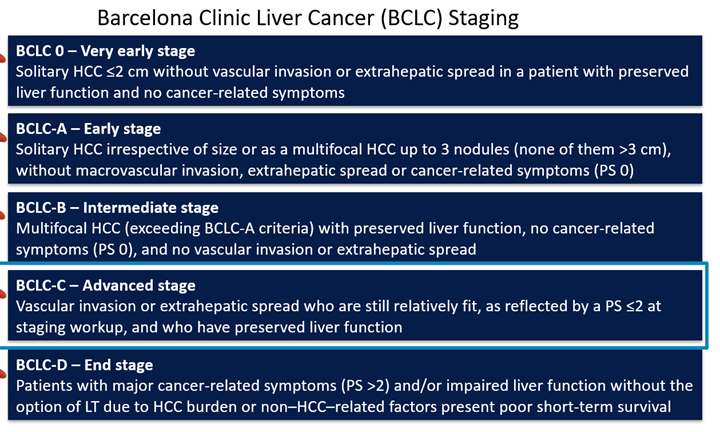Click the red arrow beside BCLC-A
This screenshot has height=432, width=720.
click(x=2, y=137)
